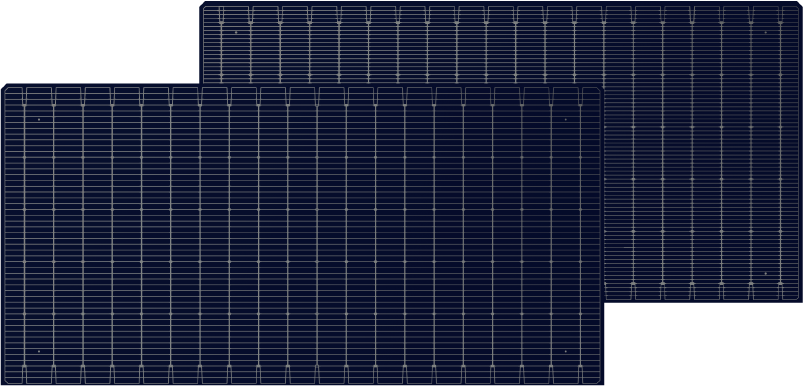Click the rear cell's chamfered top-right corner

coord(799,4)
